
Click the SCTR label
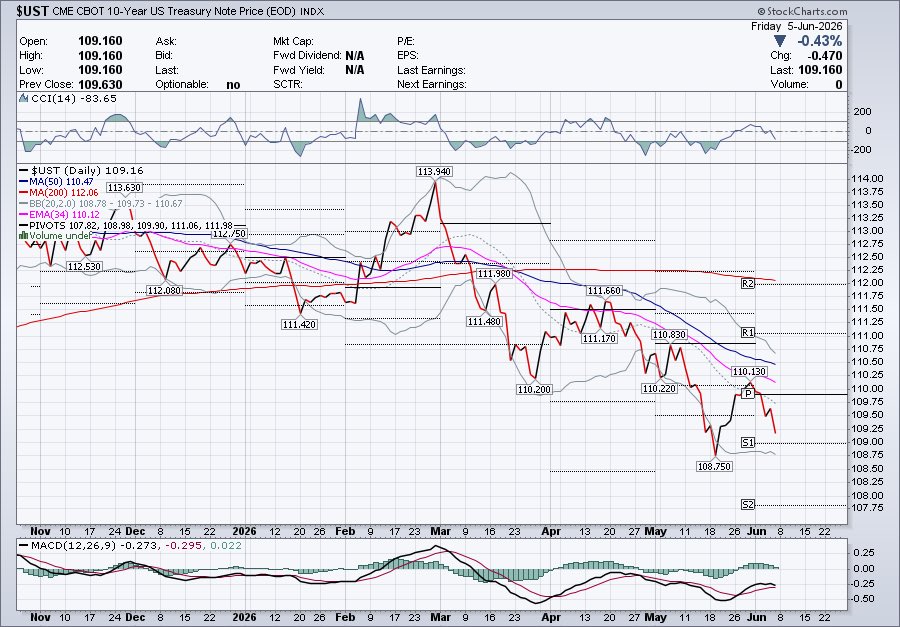tap(288, 84)
